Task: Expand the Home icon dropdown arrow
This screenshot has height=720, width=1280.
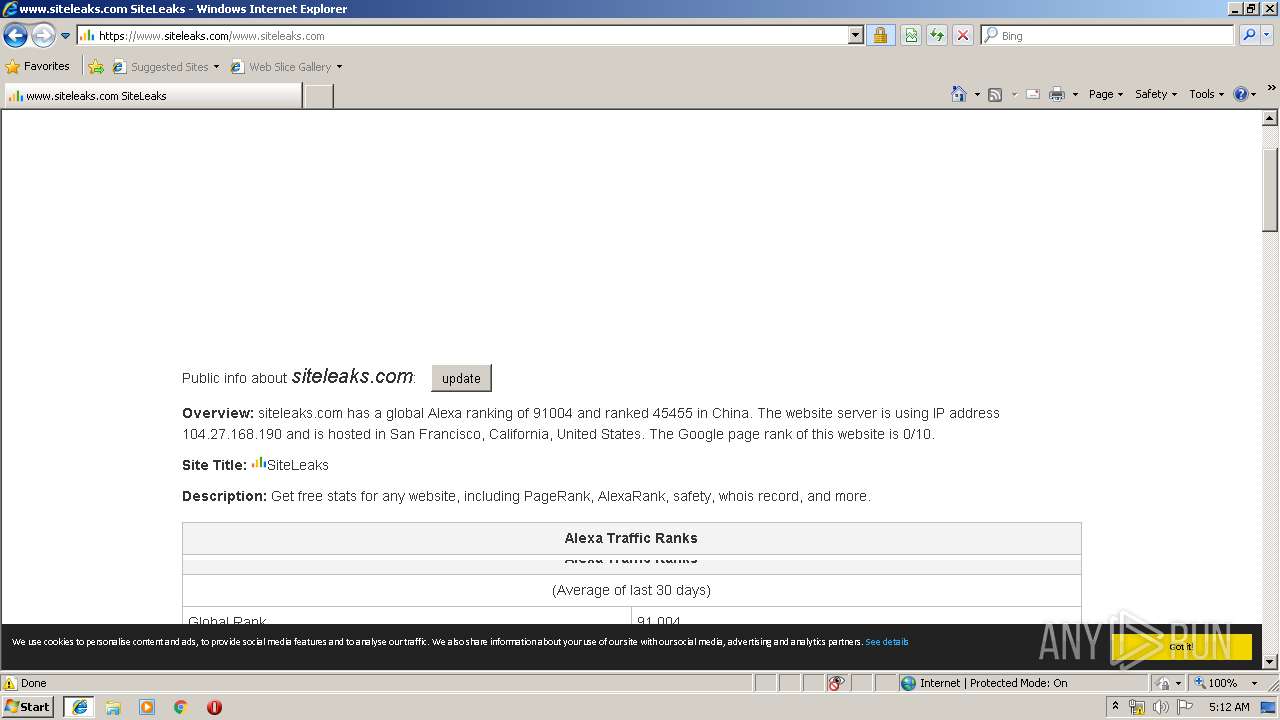Action: pos(976,94)
